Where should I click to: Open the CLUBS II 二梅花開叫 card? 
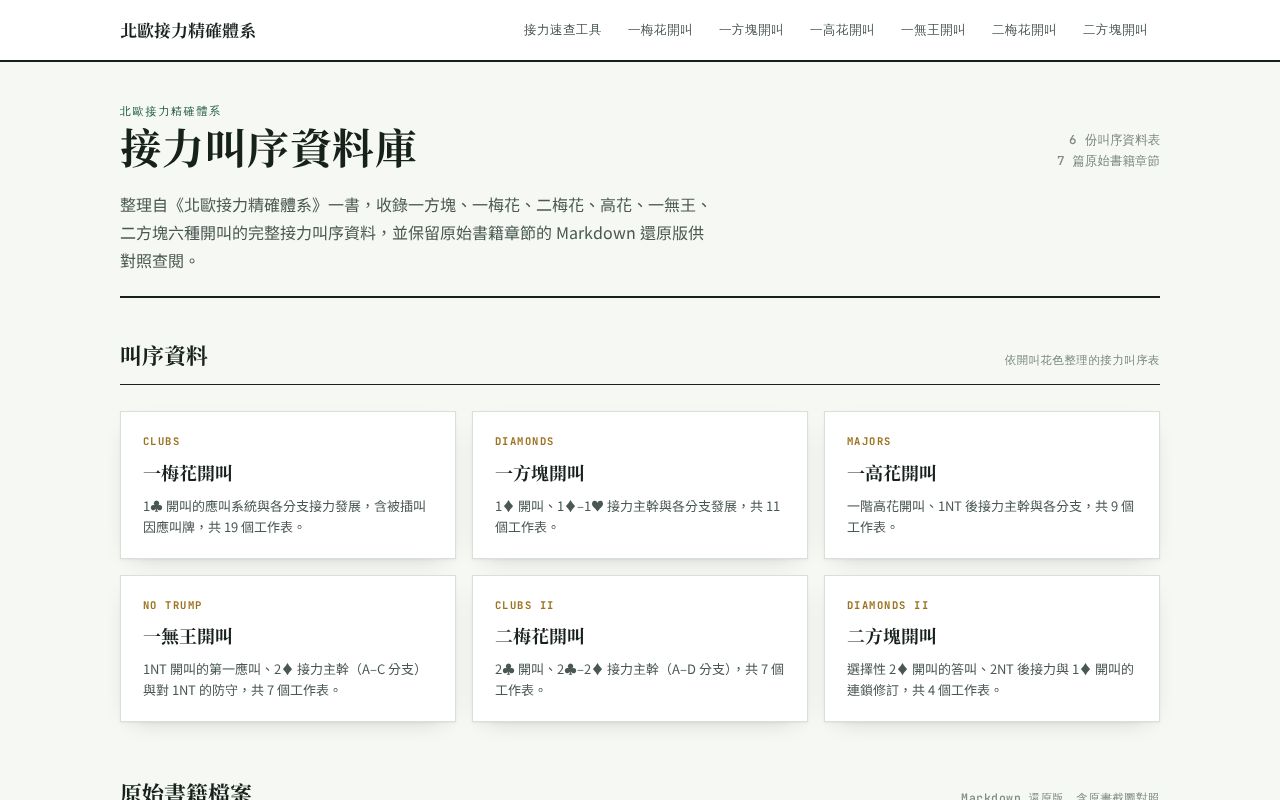(640, 648)
